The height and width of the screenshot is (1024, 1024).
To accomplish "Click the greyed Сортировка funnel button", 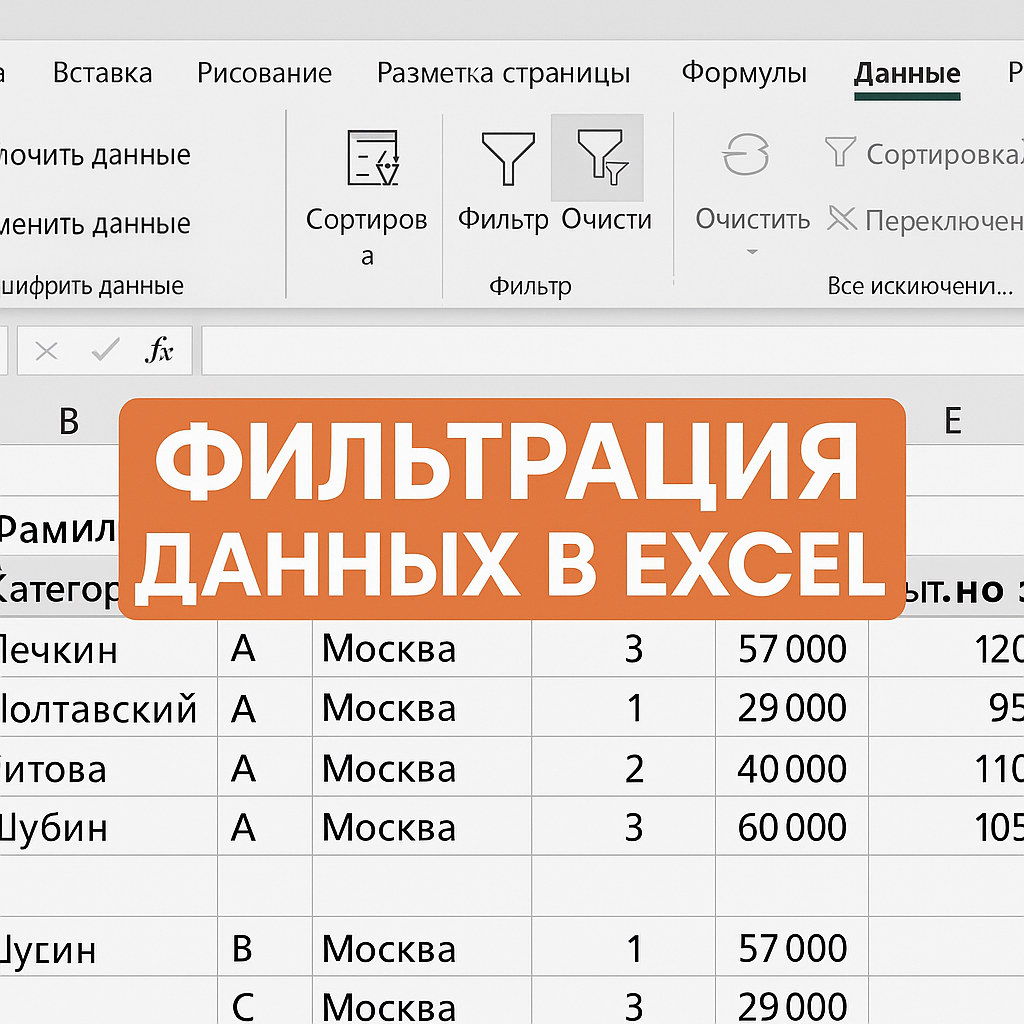I will [922, 153].
